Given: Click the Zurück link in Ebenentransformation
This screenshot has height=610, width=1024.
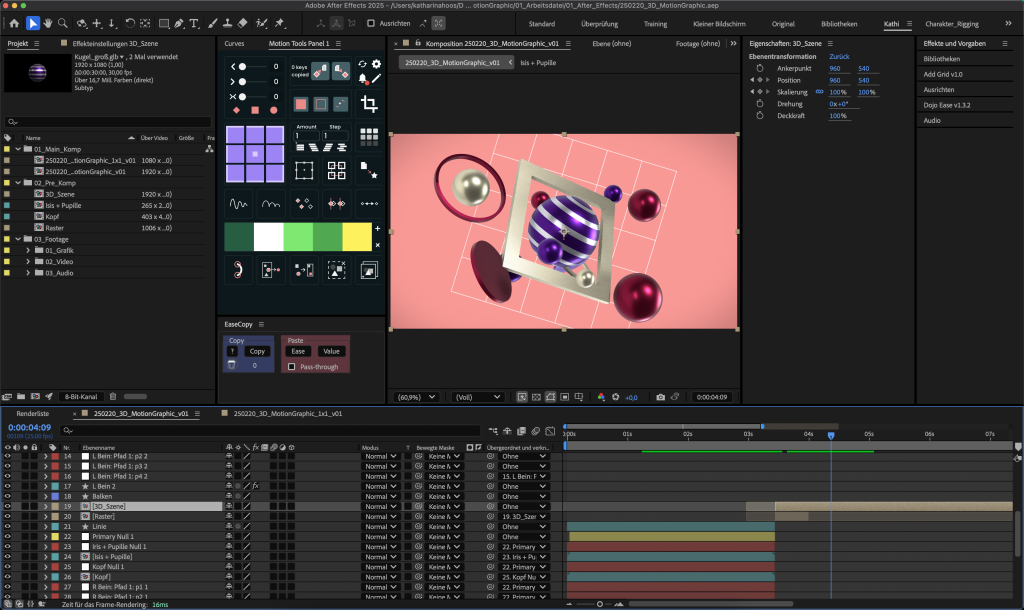Looking at the screenshot, I should [839, 57].
